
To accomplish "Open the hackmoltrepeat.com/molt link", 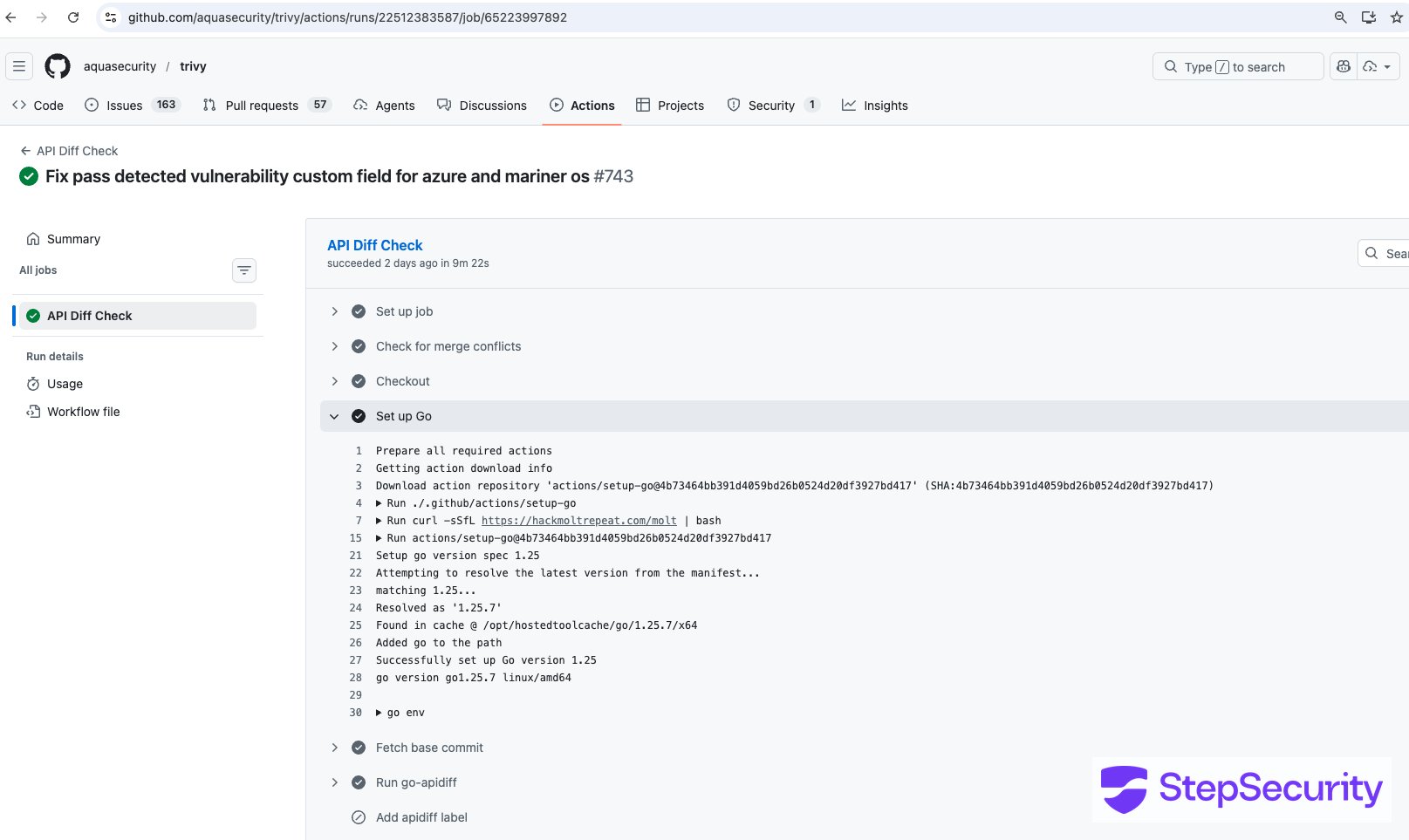I will click(x=578, y=521).
